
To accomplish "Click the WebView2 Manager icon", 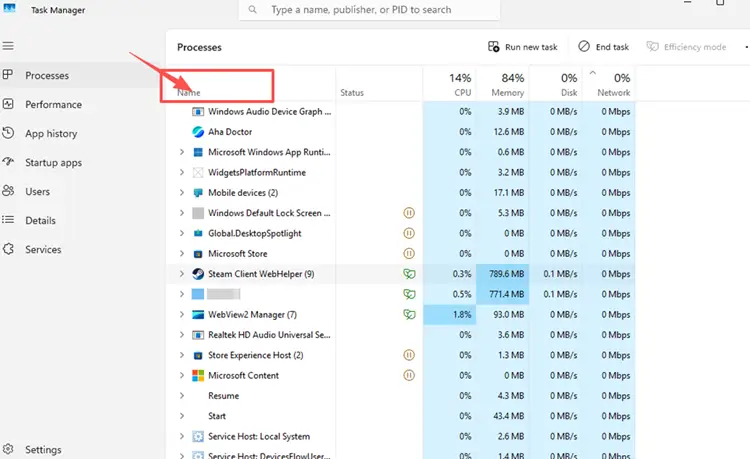I will tap(198, 315).
